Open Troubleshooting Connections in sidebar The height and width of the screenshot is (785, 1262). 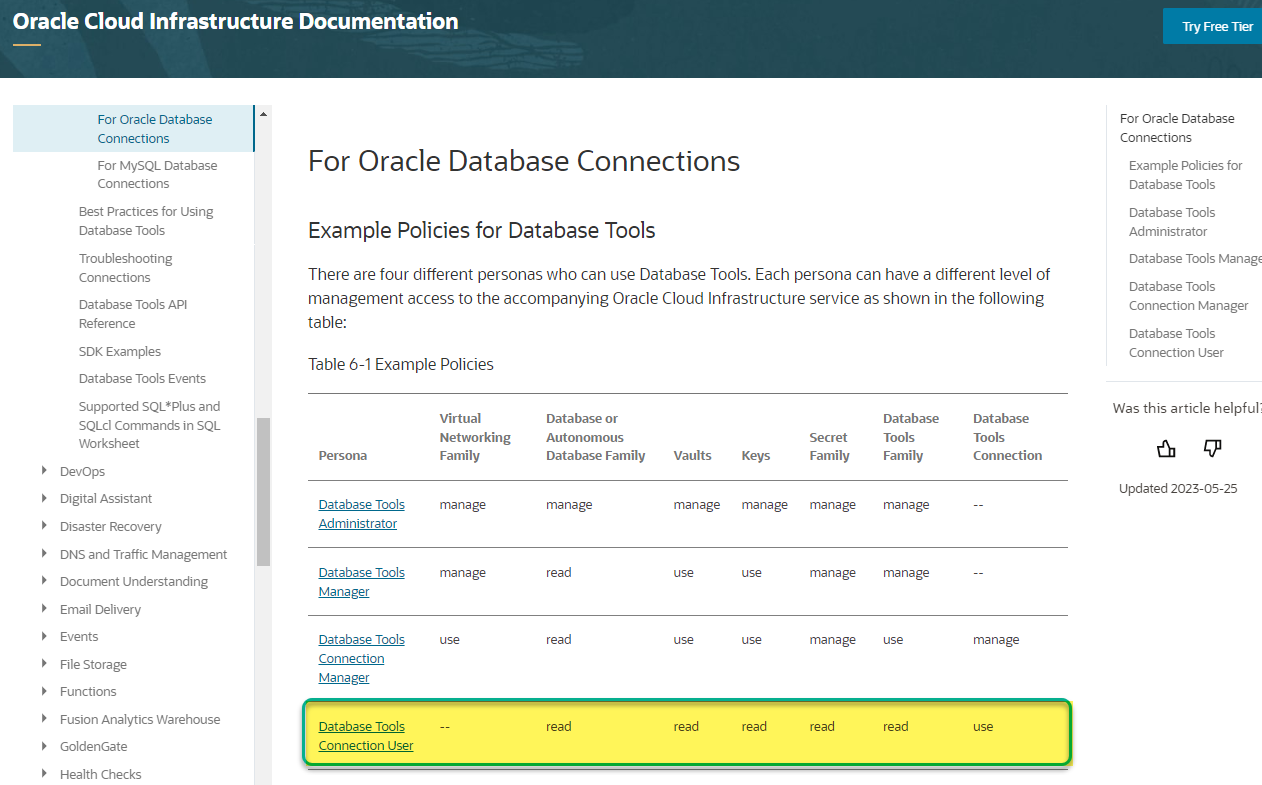(126, 268)
